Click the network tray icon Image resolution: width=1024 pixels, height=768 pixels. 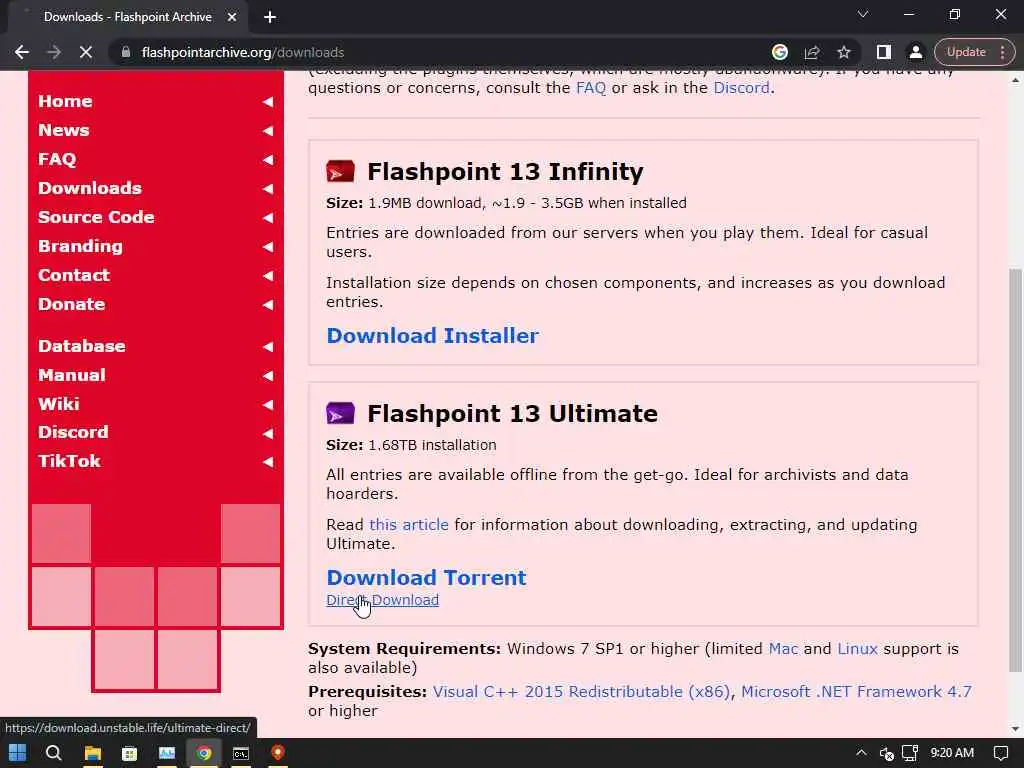(x=910, y=753)
